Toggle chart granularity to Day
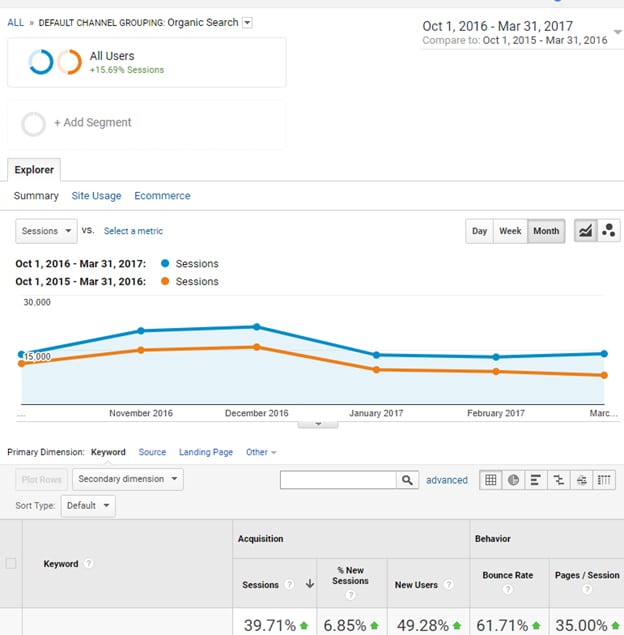 (480, 231)
